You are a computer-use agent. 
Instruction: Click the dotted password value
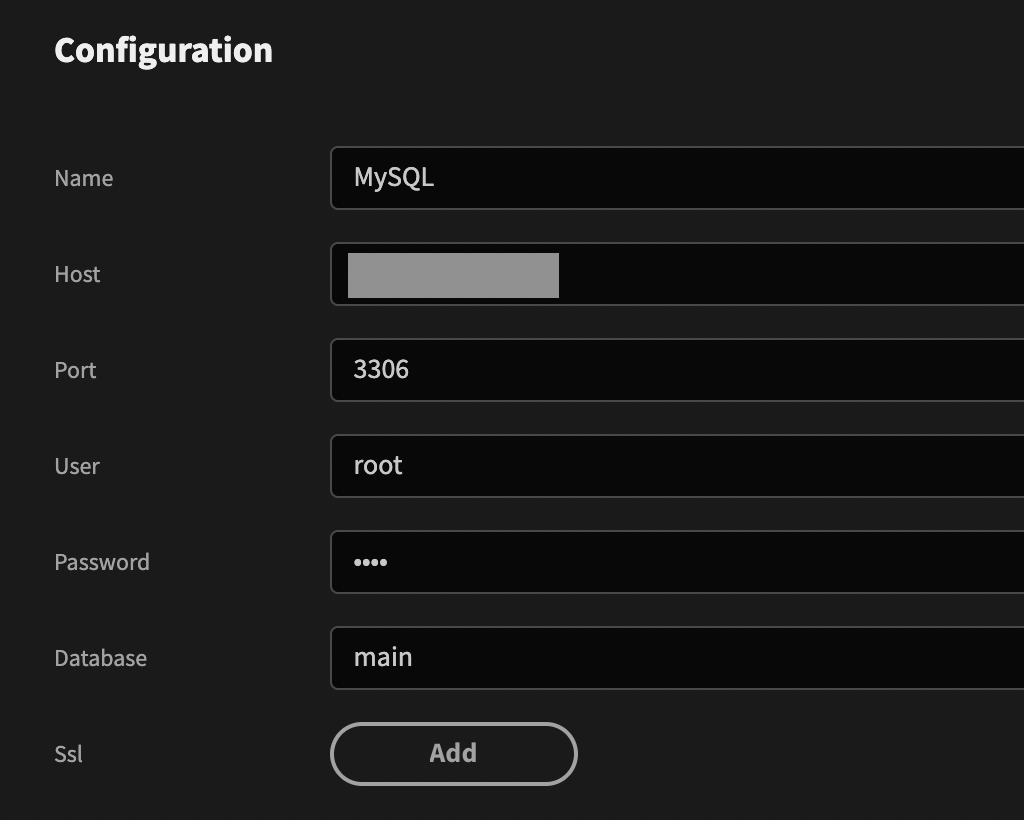[371, 561]
